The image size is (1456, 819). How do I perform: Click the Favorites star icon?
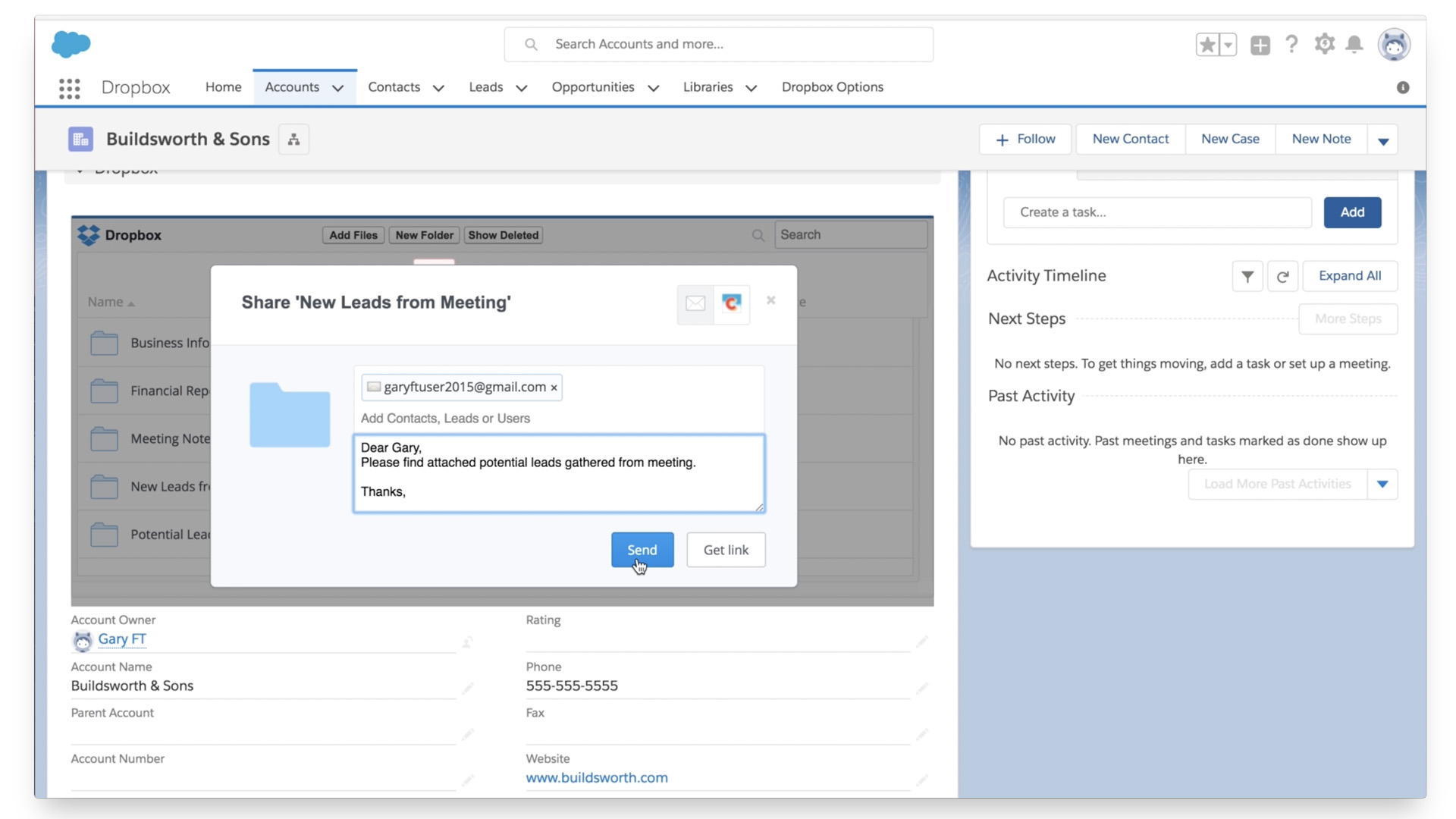click(1207, 45)
